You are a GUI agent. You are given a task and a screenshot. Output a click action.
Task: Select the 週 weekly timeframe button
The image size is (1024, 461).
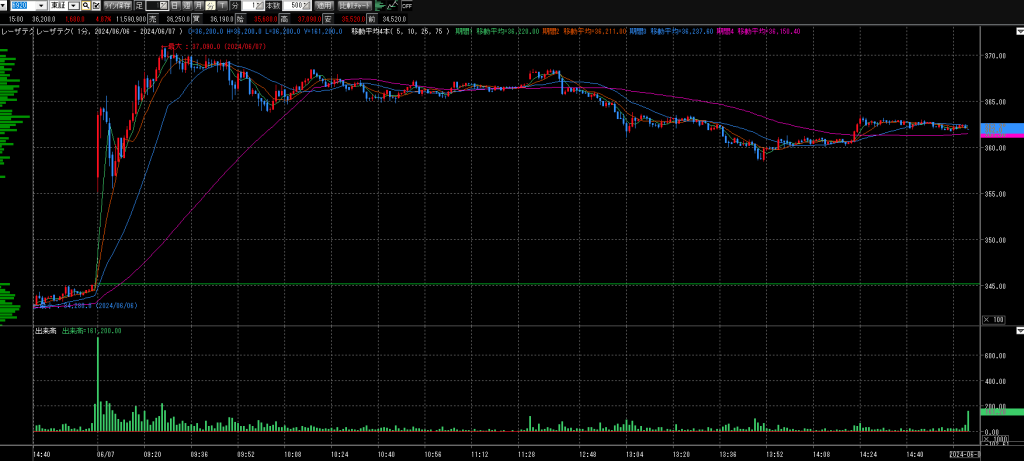[x=187, y=6]
